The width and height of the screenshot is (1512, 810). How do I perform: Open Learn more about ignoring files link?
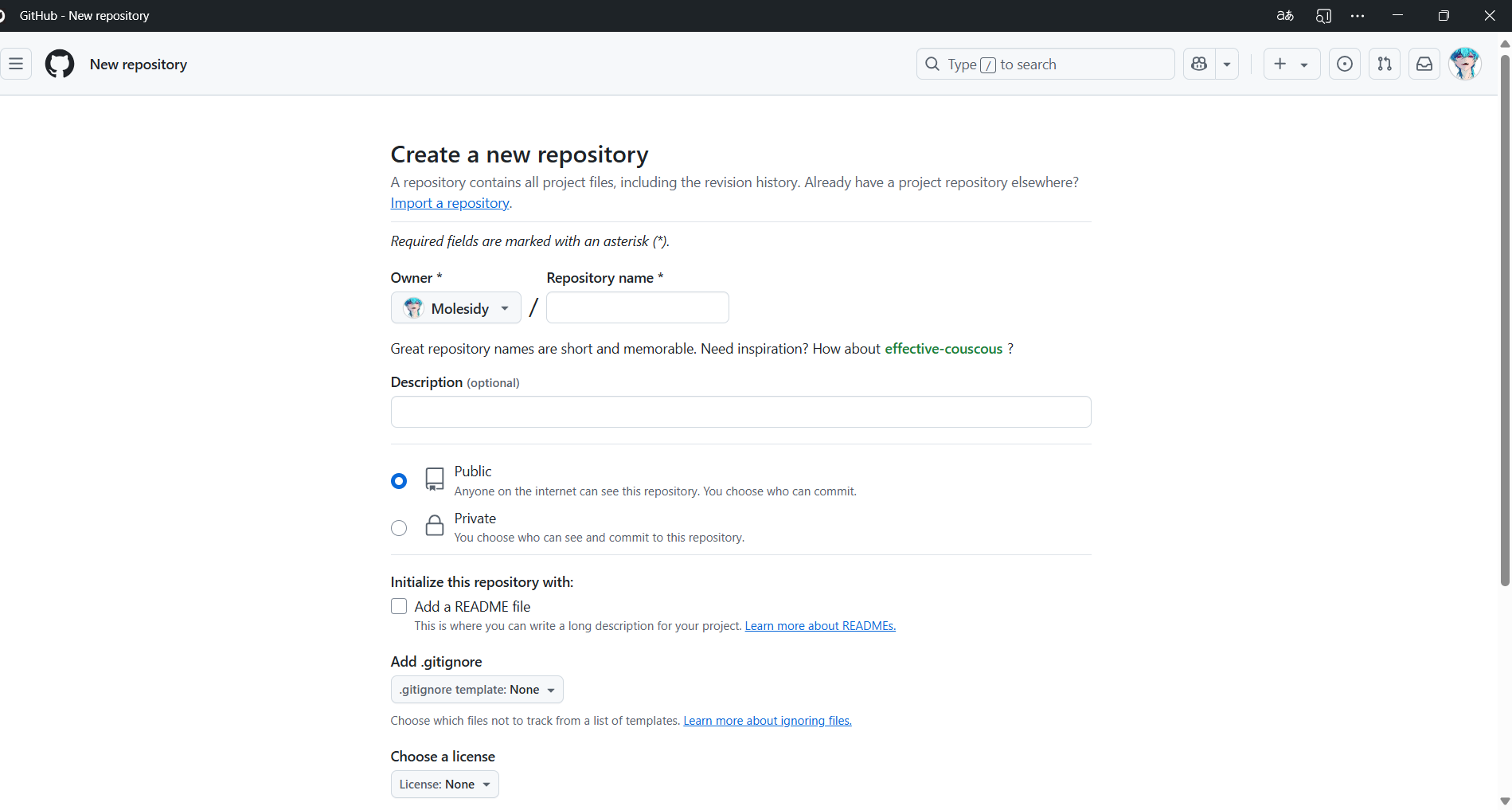[768, 721]
